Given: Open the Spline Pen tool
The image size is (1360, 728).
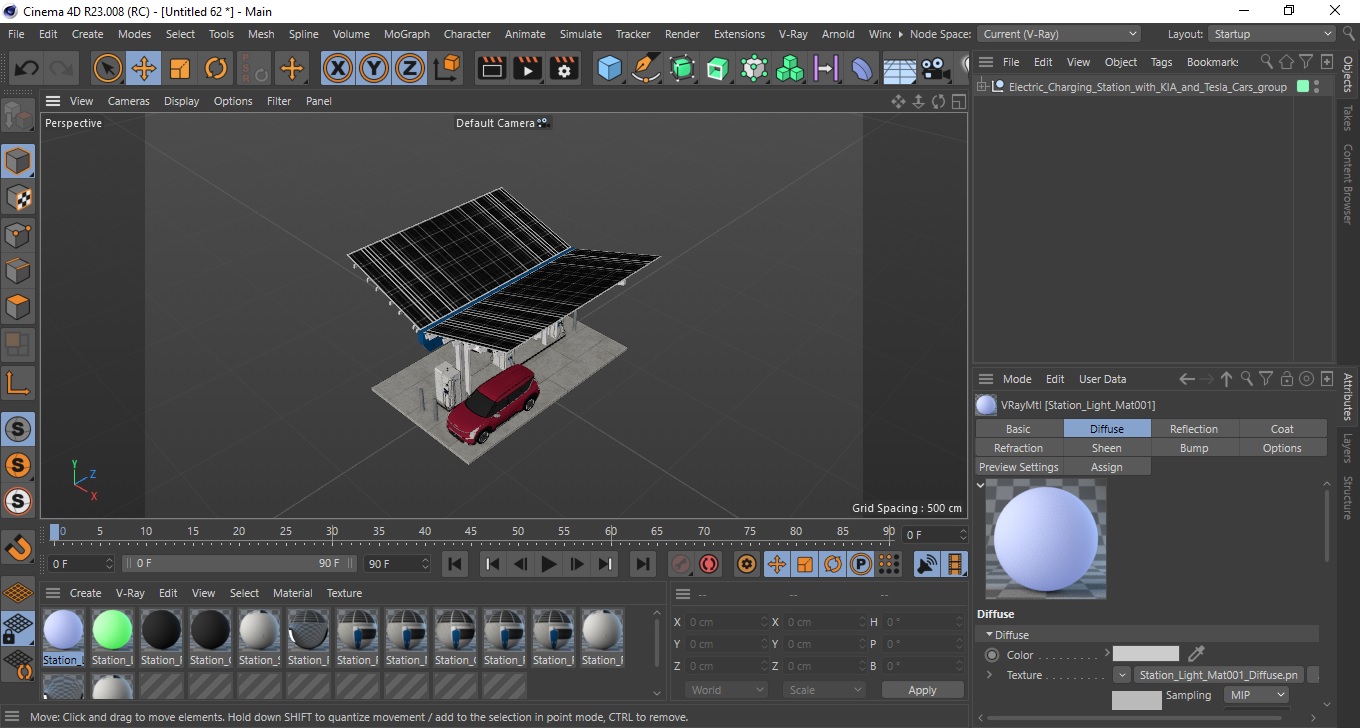Looking at the screenshot, I should tap(646, 68).
